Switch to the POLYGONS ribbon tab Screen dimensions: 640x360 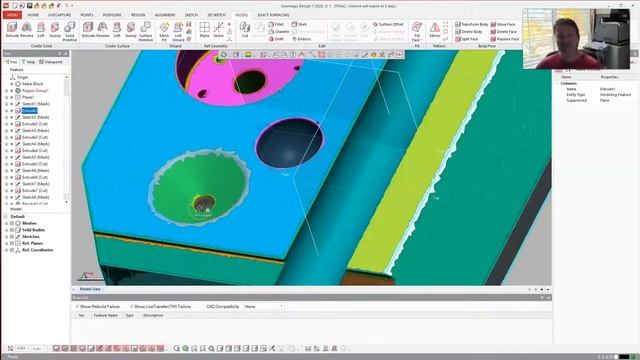tap(112, 15)
